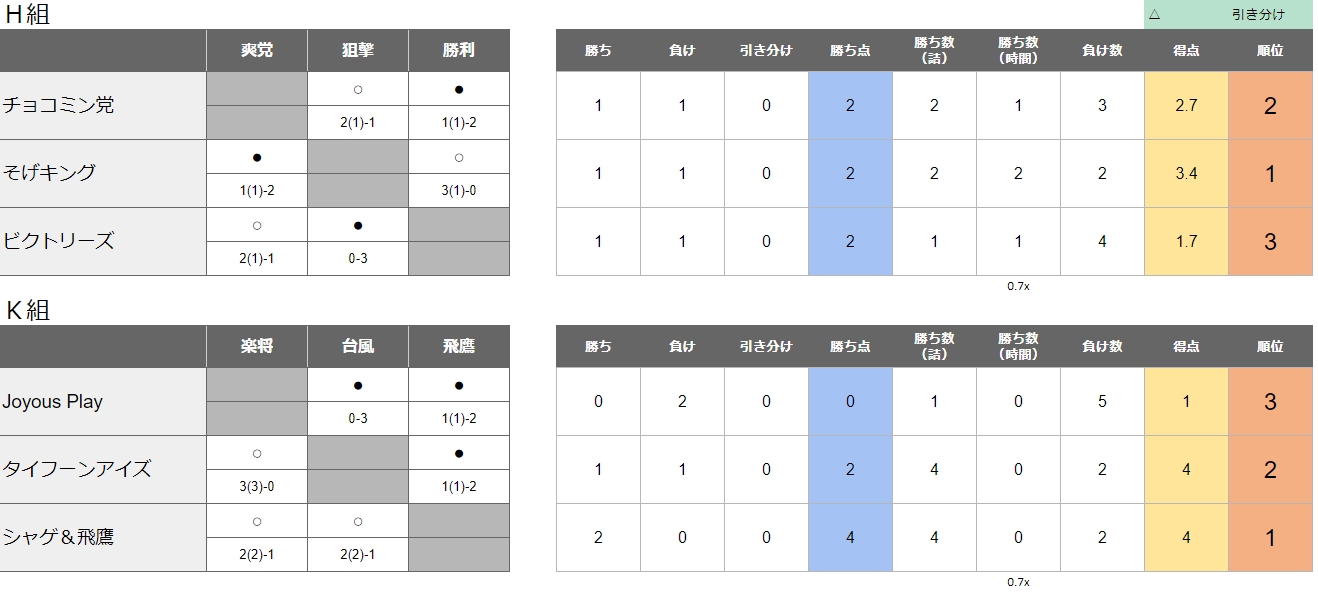
Task: Click the シャゲ＆飛鷹 team cell
Action: tap(103, 537)
